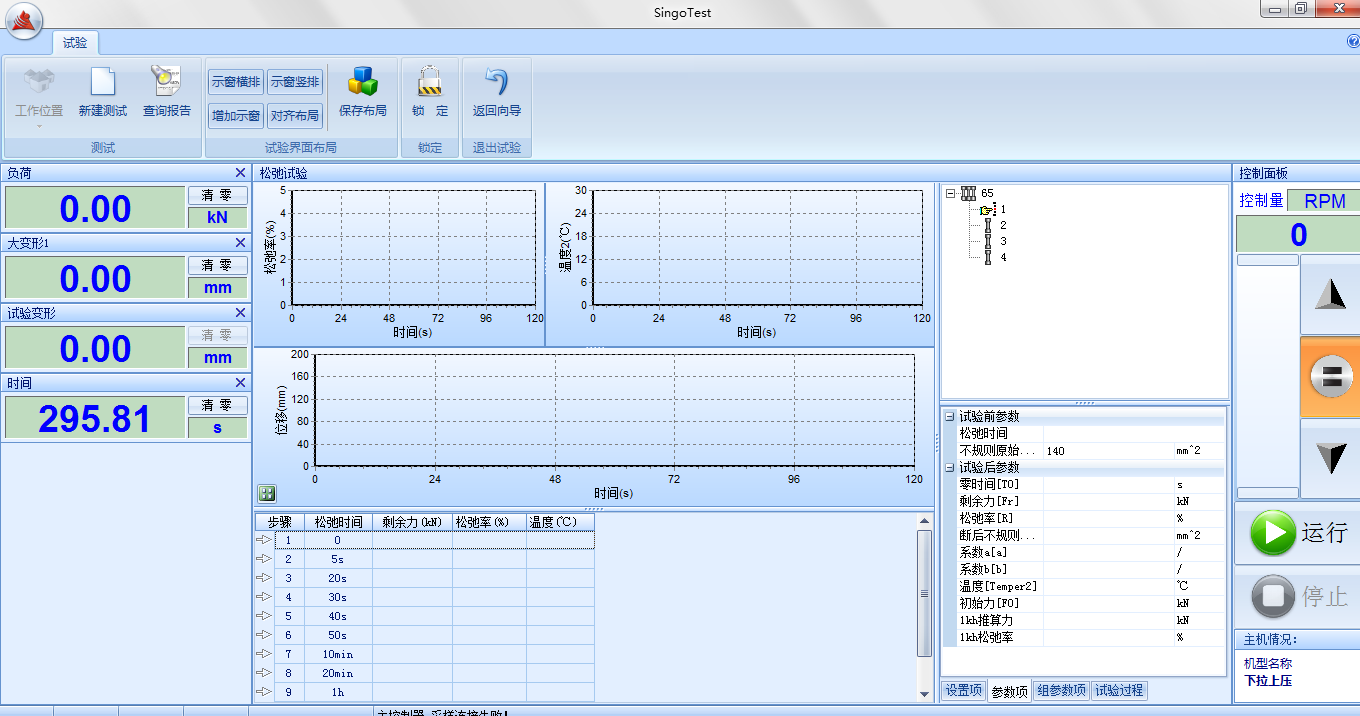Click the 松弛率(%) column header
The image size is (1360, 716).
pos(489,522)
